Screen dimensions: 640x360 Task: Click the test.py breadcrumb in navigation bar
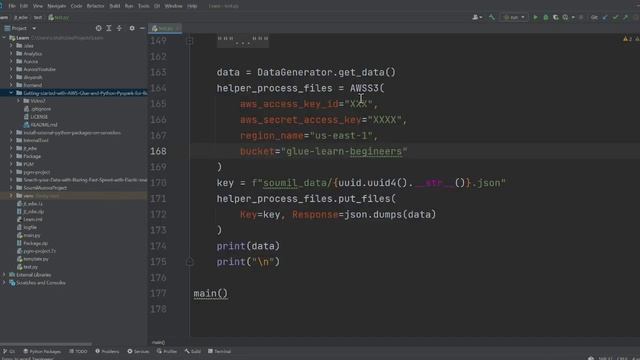pyautogui.click(x=59, y=18)
